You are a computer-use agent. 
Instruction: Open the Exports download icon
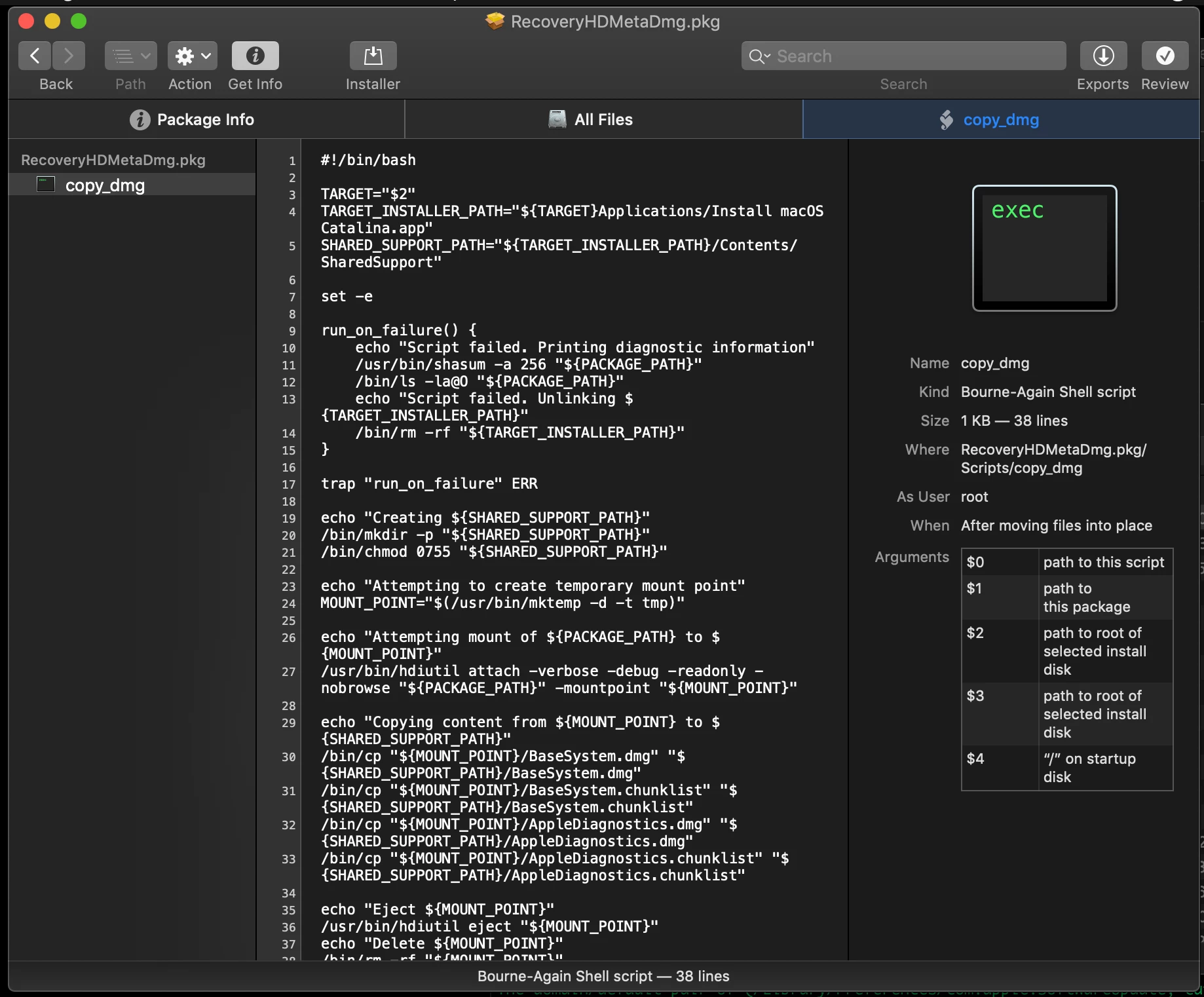[1103, 56]
